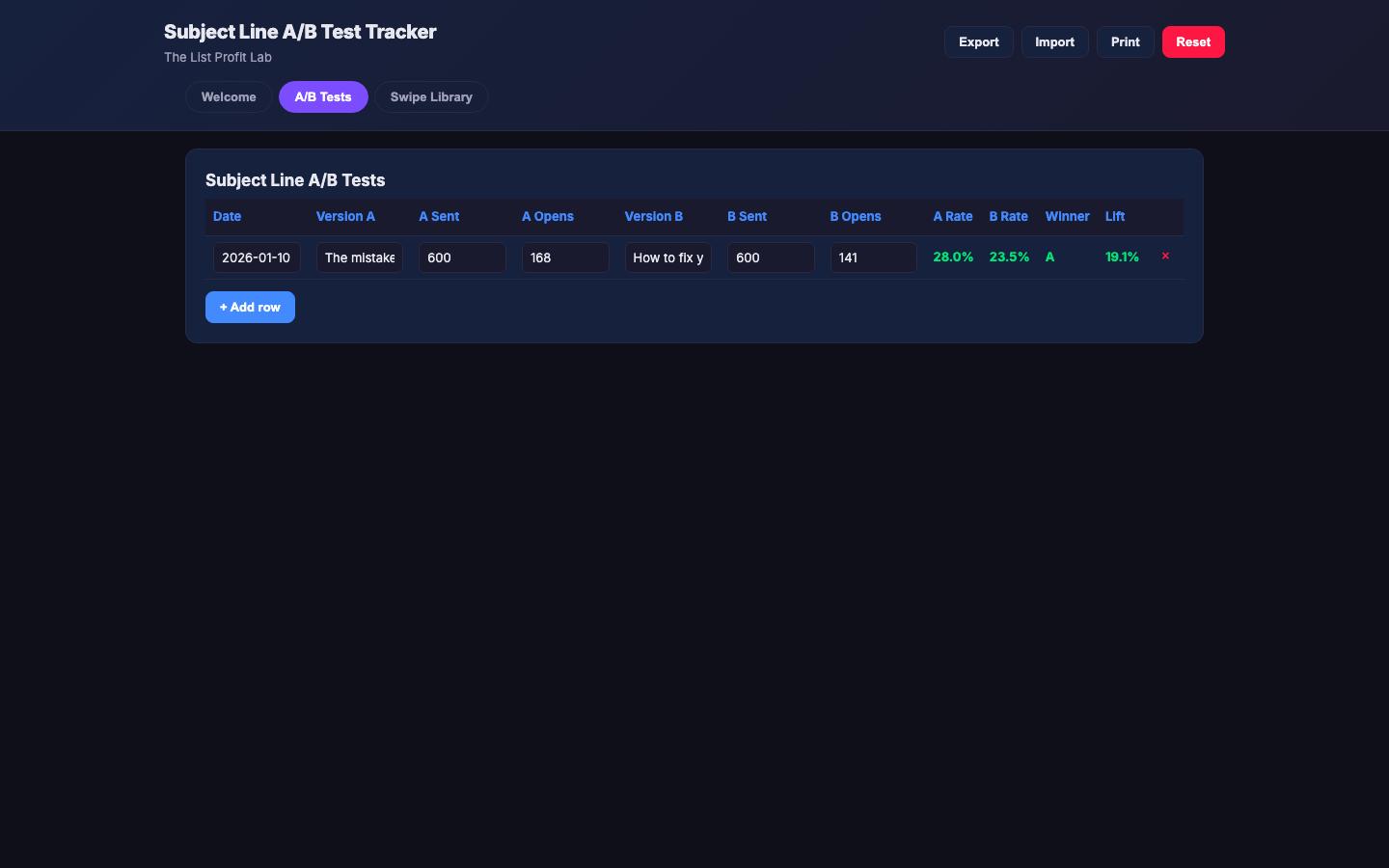Edit the Version B subject line field
The width and height of the screenshot is (1389, 868).
pyautogui.click(x=668, y=258)
